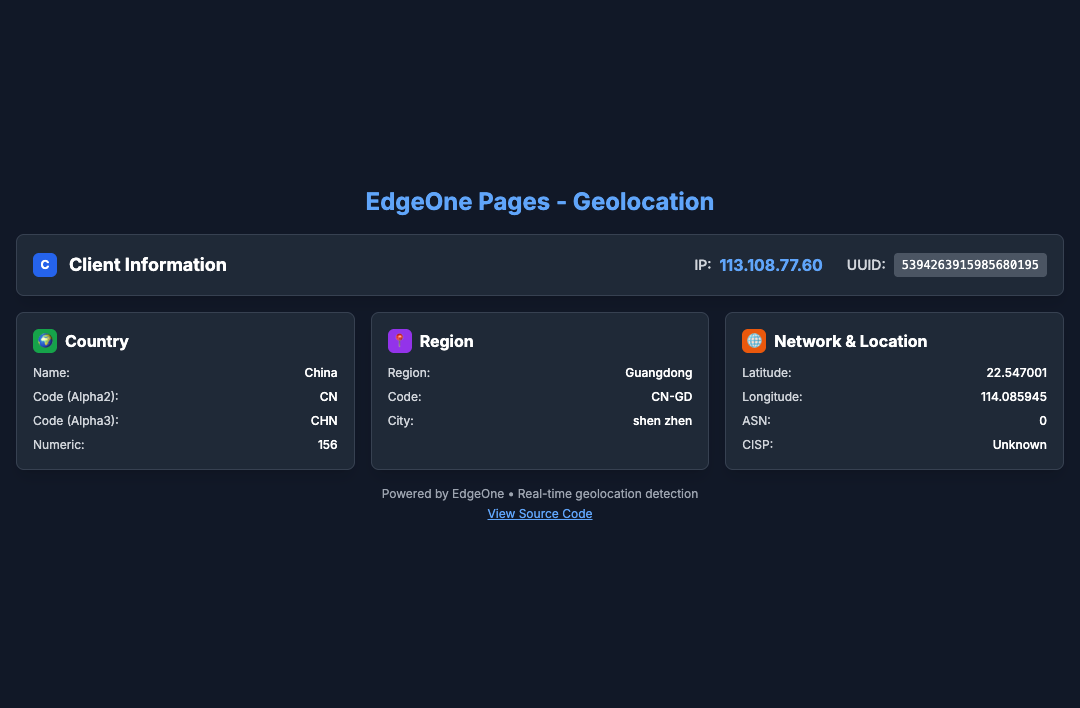Click the CISP: label
This screenshot has width=1080, height=708.
[758, 445]
